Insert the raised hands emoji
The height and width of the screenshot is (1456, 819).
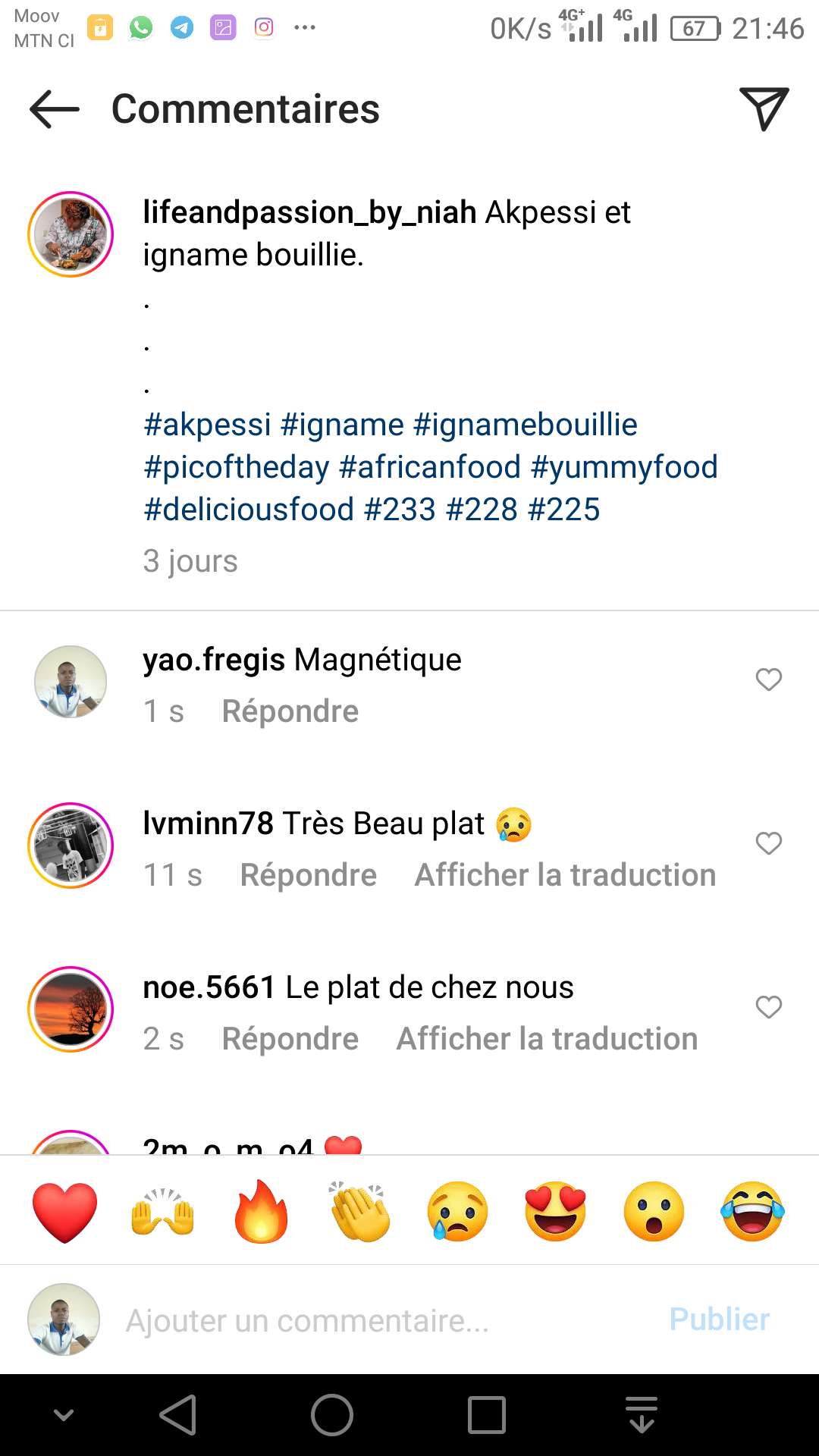click(x=163, y=1211)
